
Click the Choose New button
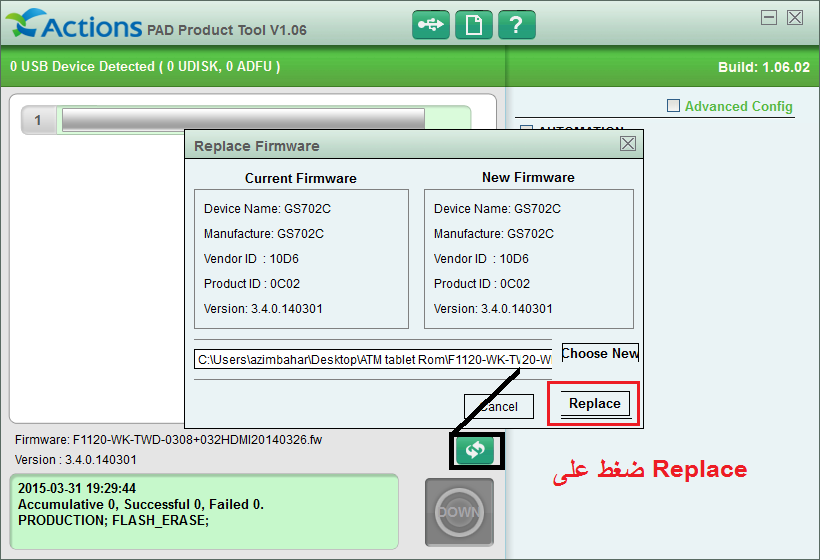tap(600, 353)
